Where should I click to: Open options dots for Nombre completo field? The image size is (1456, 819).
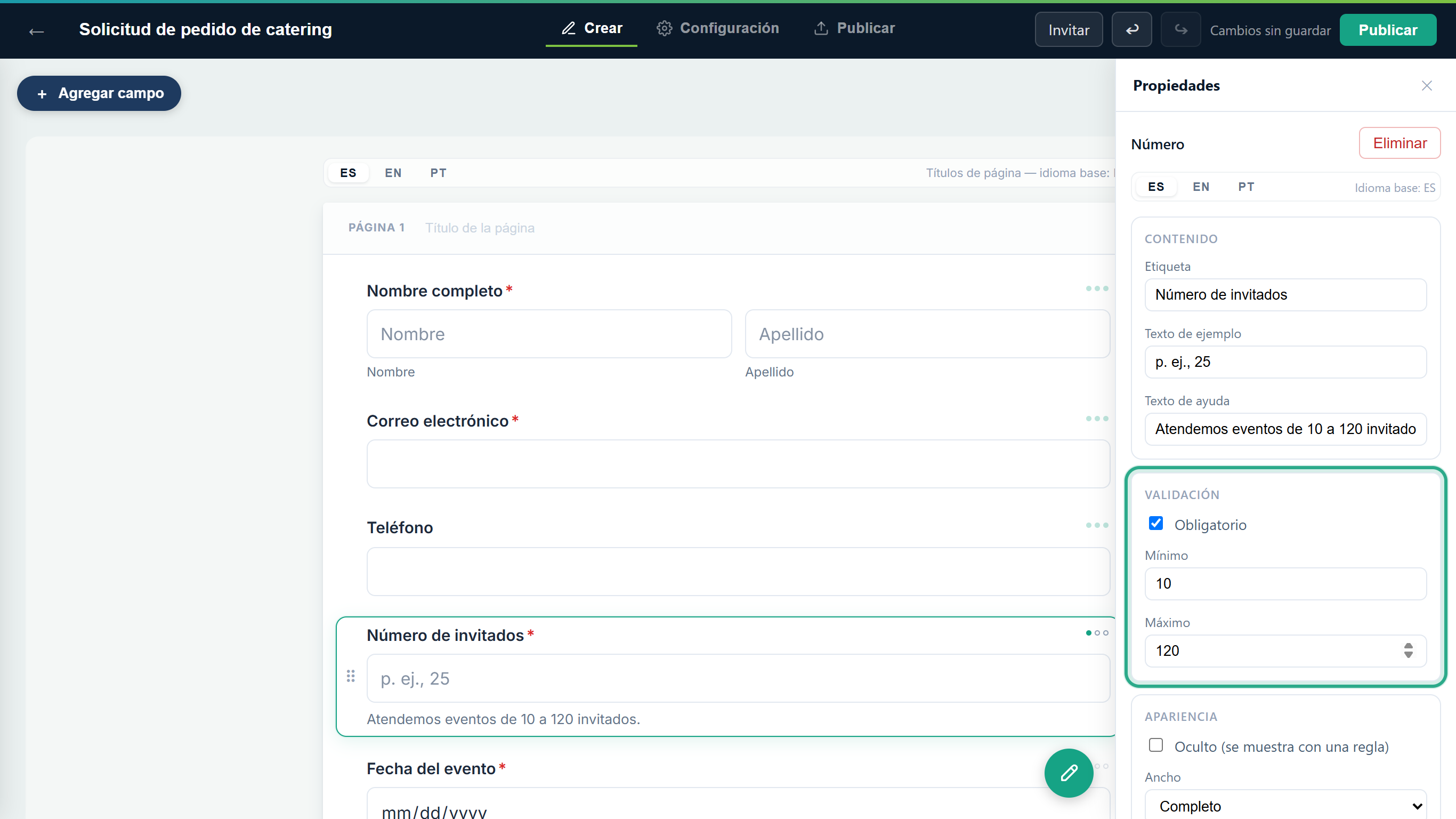pyautogui.click(x=1096, y=288)
